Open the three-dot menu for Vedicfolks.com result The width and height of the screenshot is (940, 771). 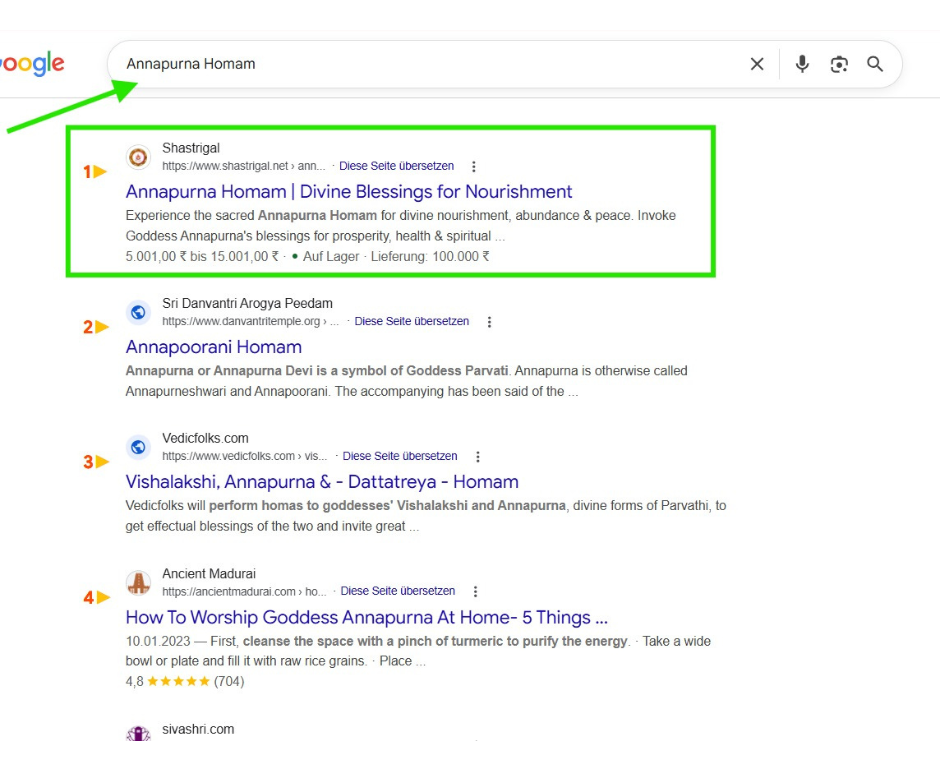tap(478, 457)
